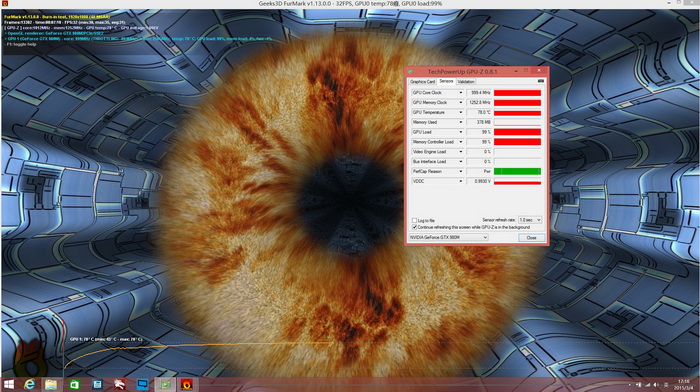Select the GPU-Z taskbar icon
This screenshot has width=700, height=392.
click(x=165, y=384)
